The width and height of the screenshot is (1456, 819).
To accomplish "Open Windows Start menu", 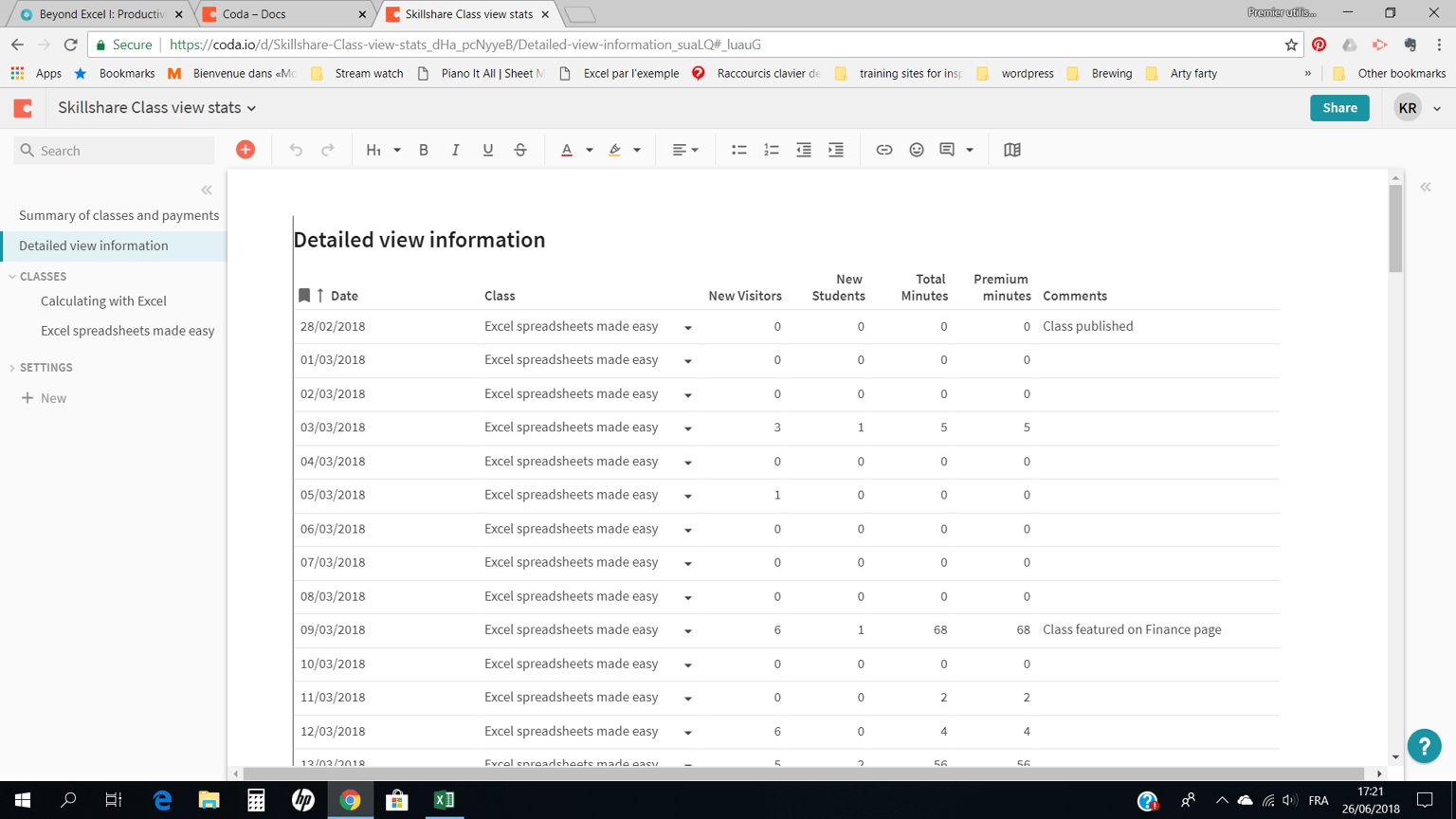I will pos(23,800).
